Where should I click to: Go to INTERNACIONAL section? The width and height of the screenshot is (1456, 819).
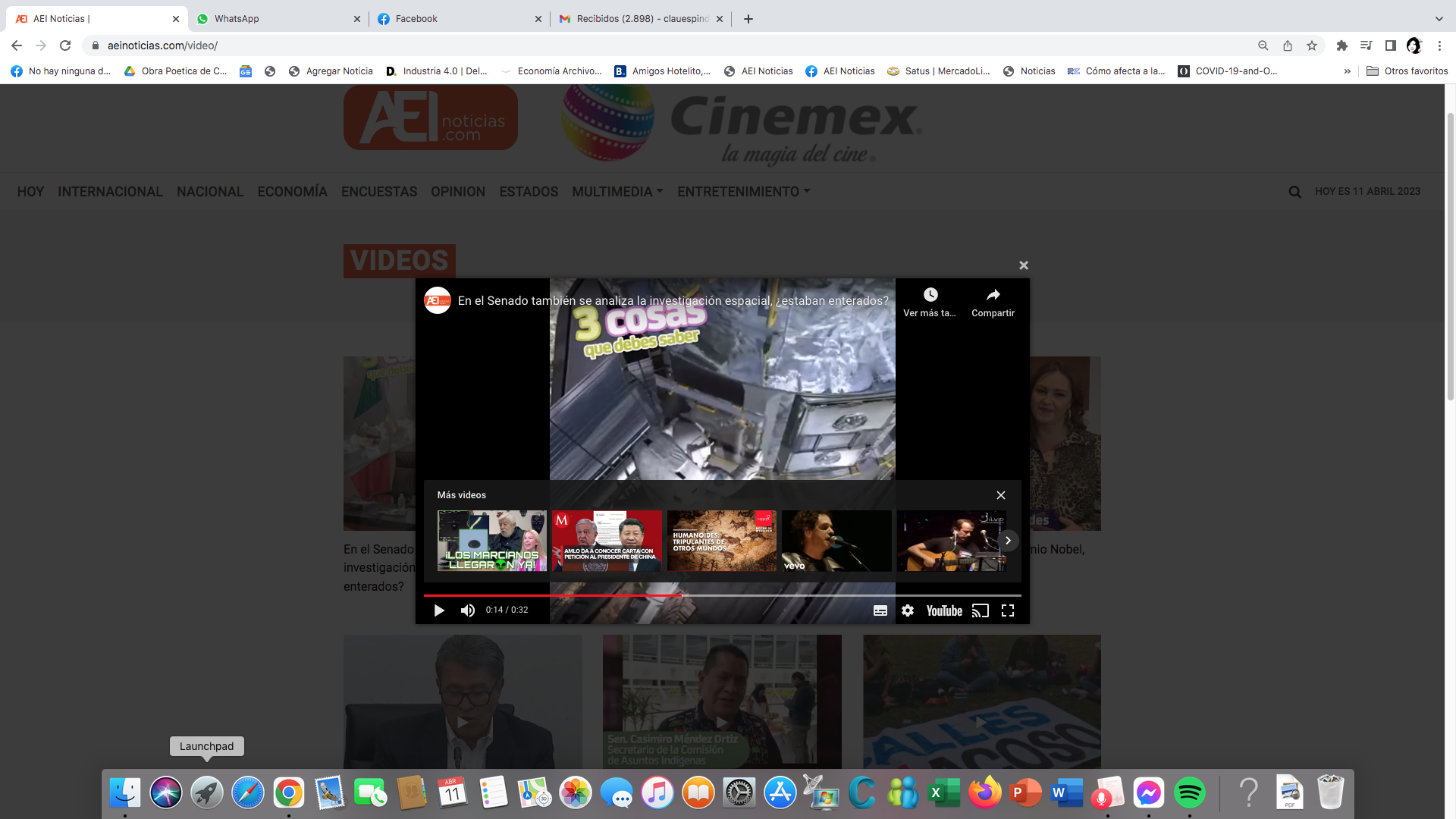(x=111, y=192)
